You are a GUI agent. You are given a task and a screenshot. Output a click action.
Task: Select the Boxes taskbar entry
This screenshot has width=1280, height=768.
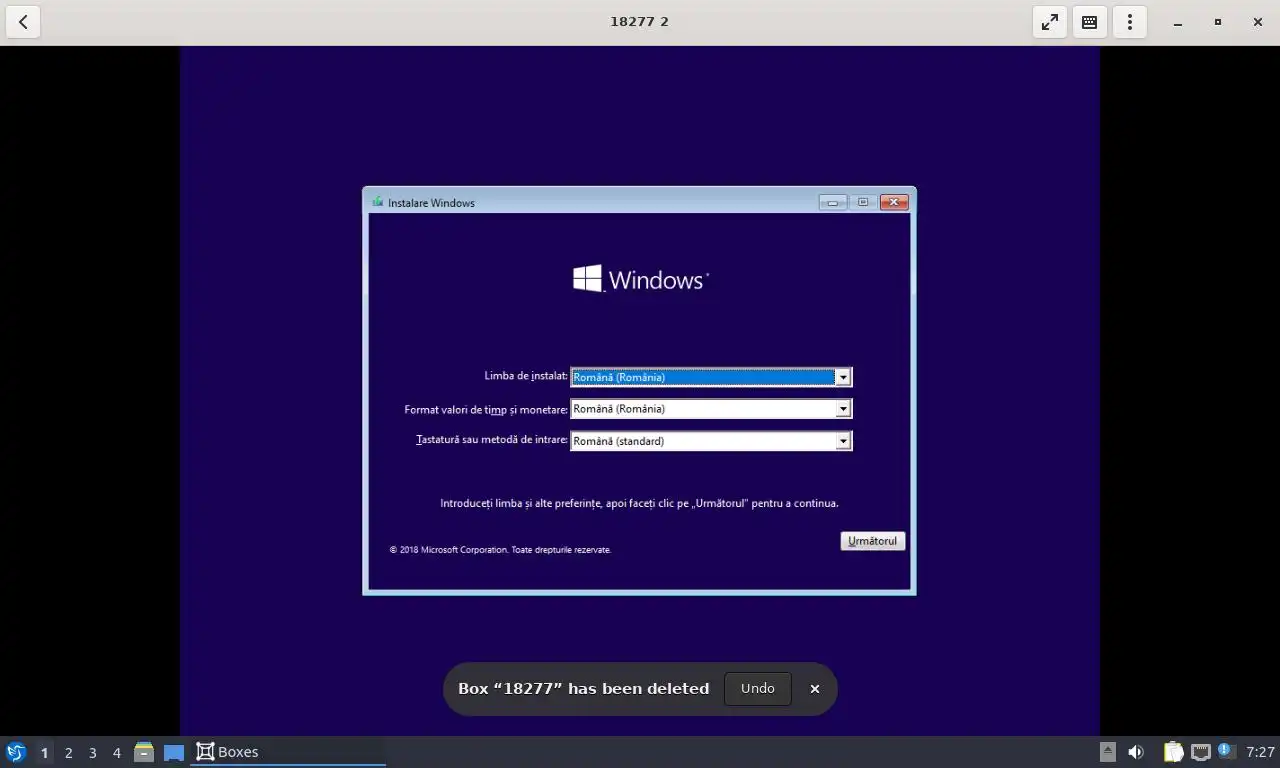click(288, 752)
